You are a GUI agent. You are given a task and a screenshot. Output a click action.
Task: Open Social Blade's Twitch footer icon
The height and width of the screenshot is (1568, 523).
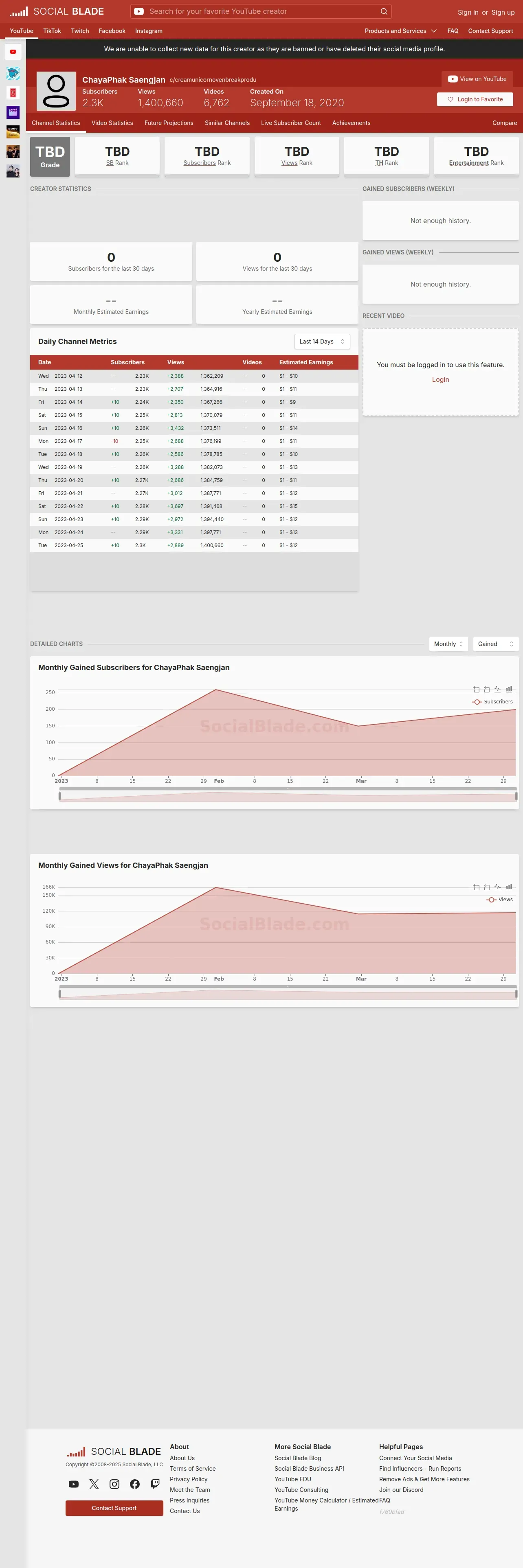tap(155, 1484)
